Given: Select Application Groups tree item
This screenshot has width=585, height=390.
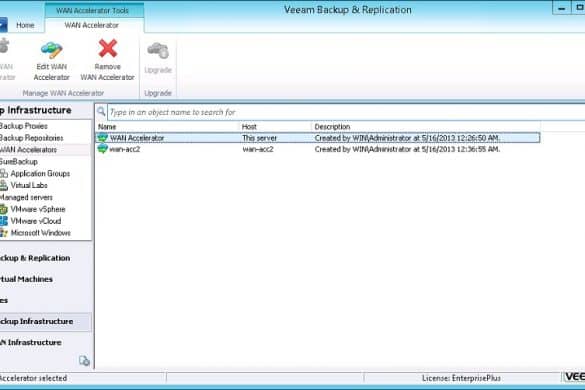Looking at the screenshot, I should [x=40, y=174].
